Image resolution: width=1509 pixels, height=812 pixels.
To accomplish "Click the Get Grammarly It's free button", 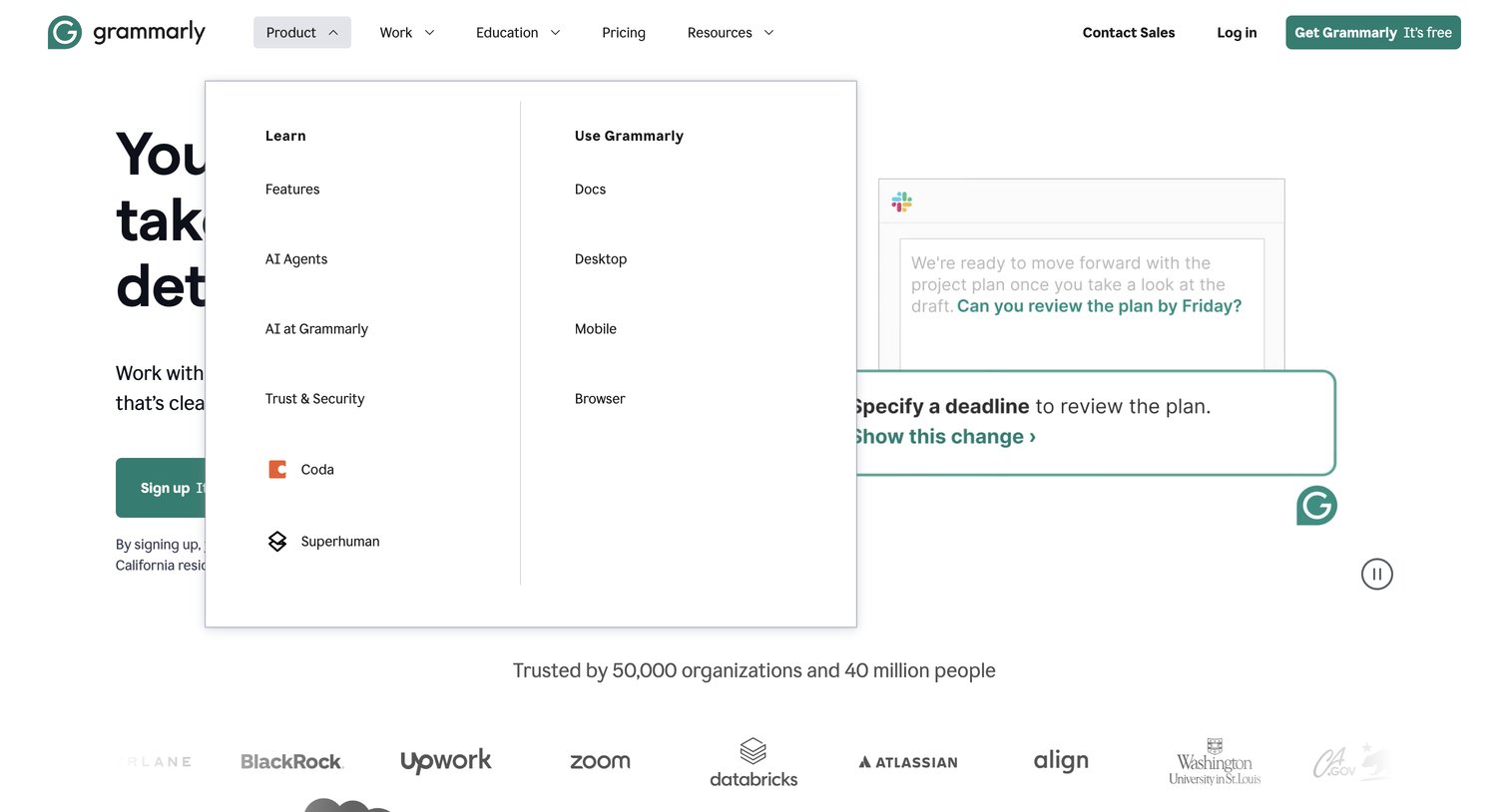I will [1373, 32].
